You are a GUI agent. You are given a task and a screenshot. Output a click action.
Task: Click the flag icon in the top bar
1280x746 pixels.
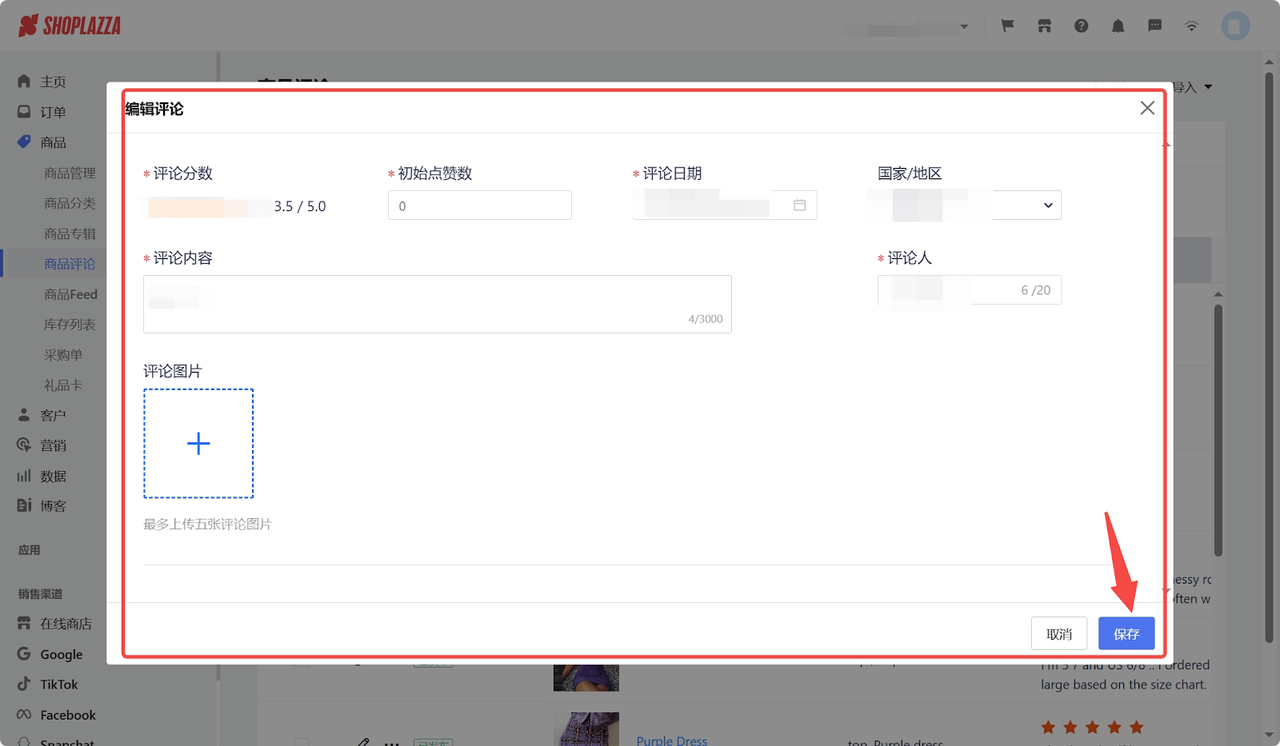click(1007, 25)
